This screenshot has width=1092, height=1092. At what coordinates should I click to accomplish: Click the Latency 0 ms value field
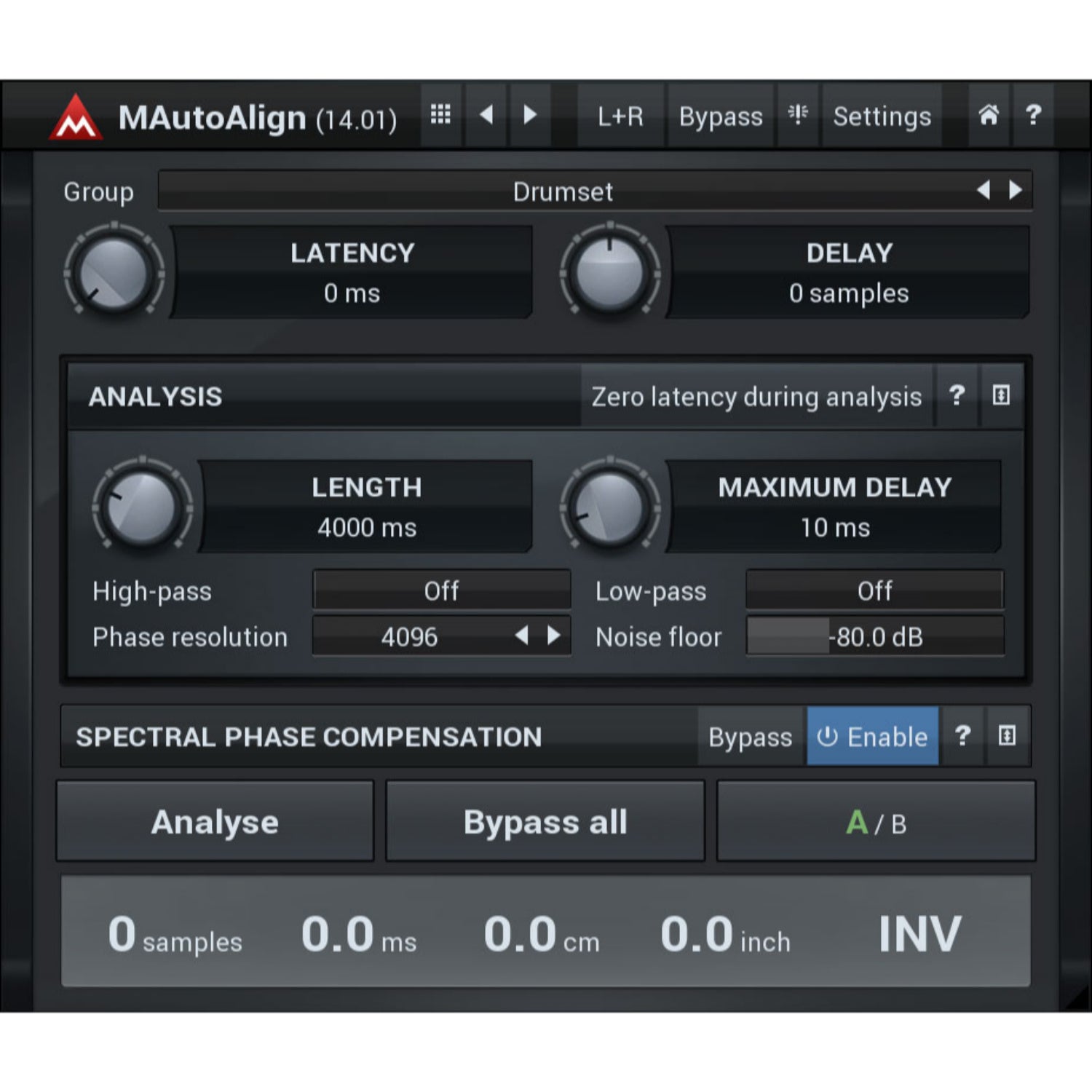(352, 272)
